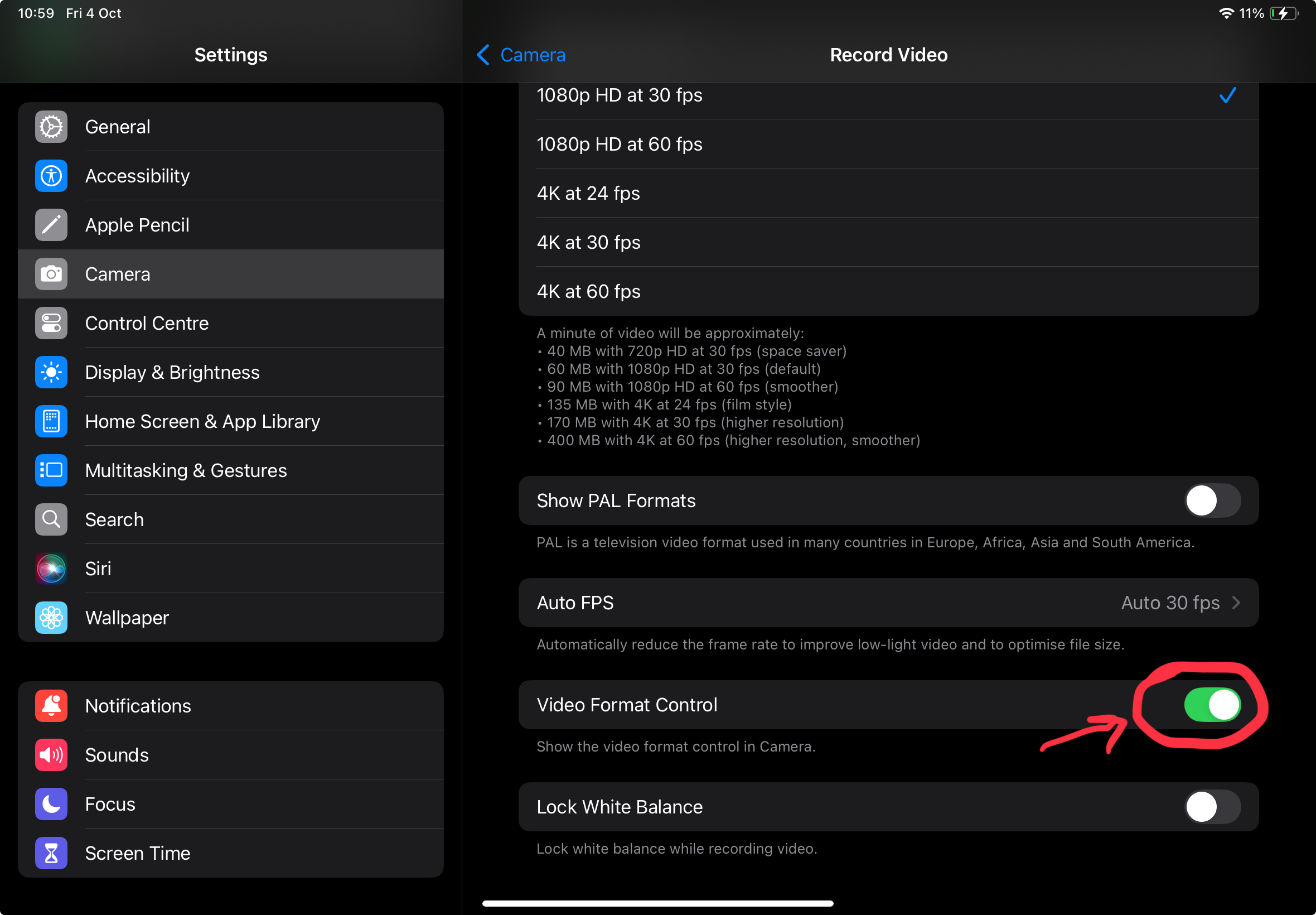Viewport: 1316px width, 915px height.
Task: Tap 'Lock white balance while recording' description
Action: pos(676,849)
